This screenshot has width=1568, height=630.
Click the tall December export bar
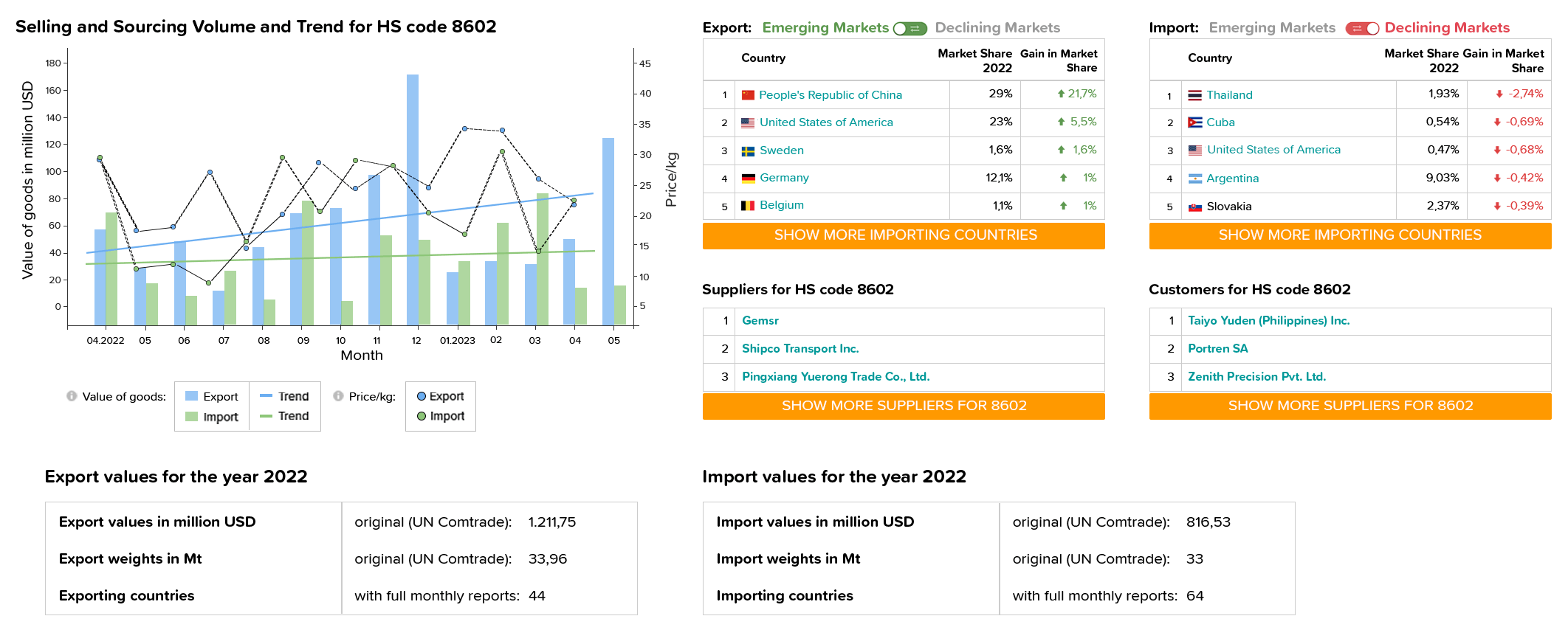click(x=413, y=200)
